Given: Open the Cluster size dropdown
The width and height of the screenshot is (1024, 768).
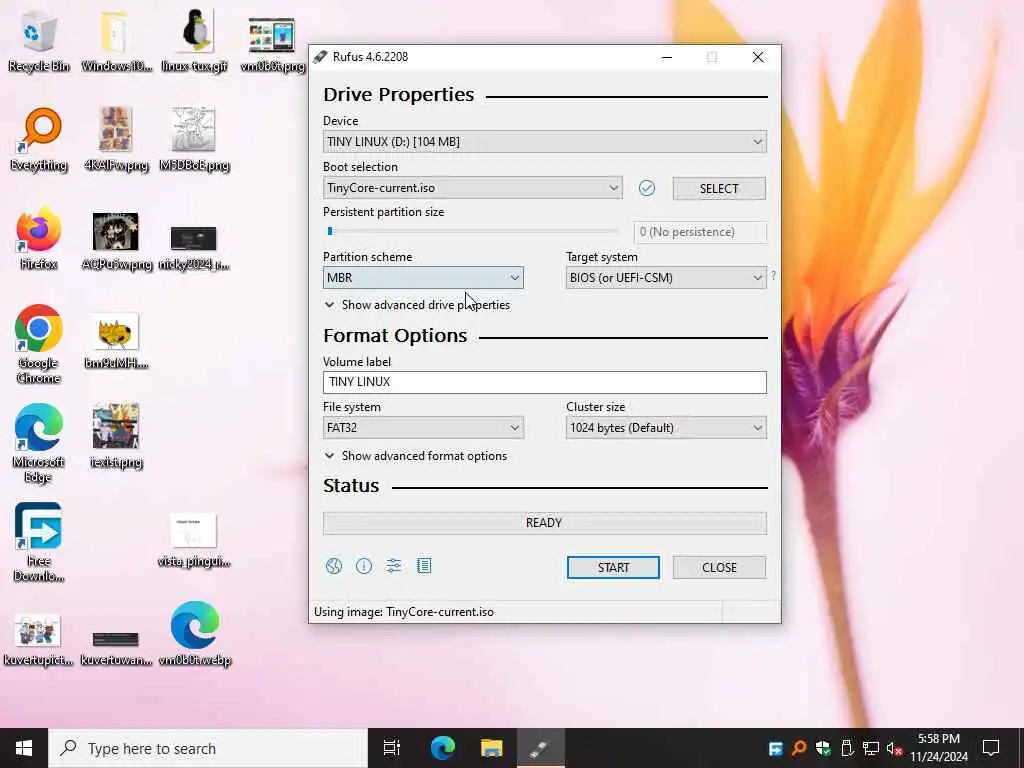Looking at the screenshot, I should (666, 428).
